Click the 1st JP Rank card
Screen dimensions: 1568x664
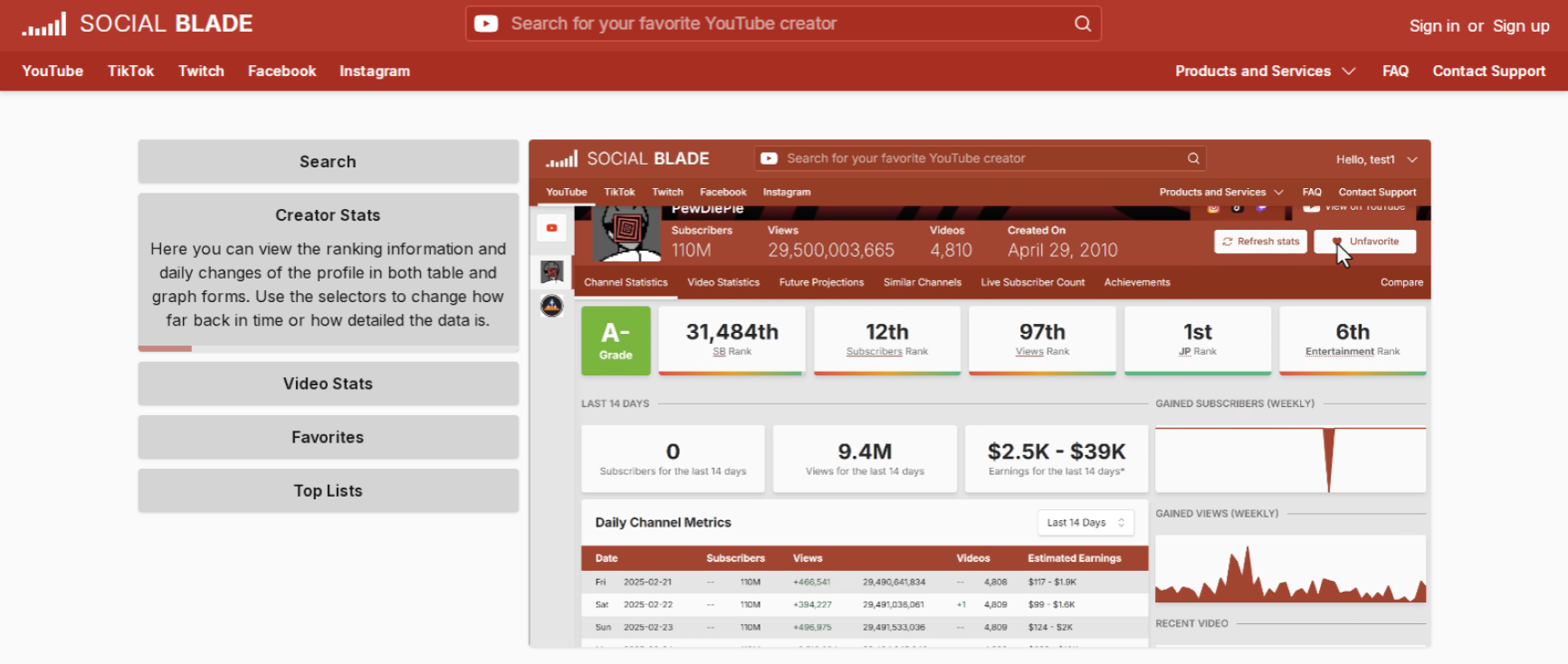(1198, 340)
